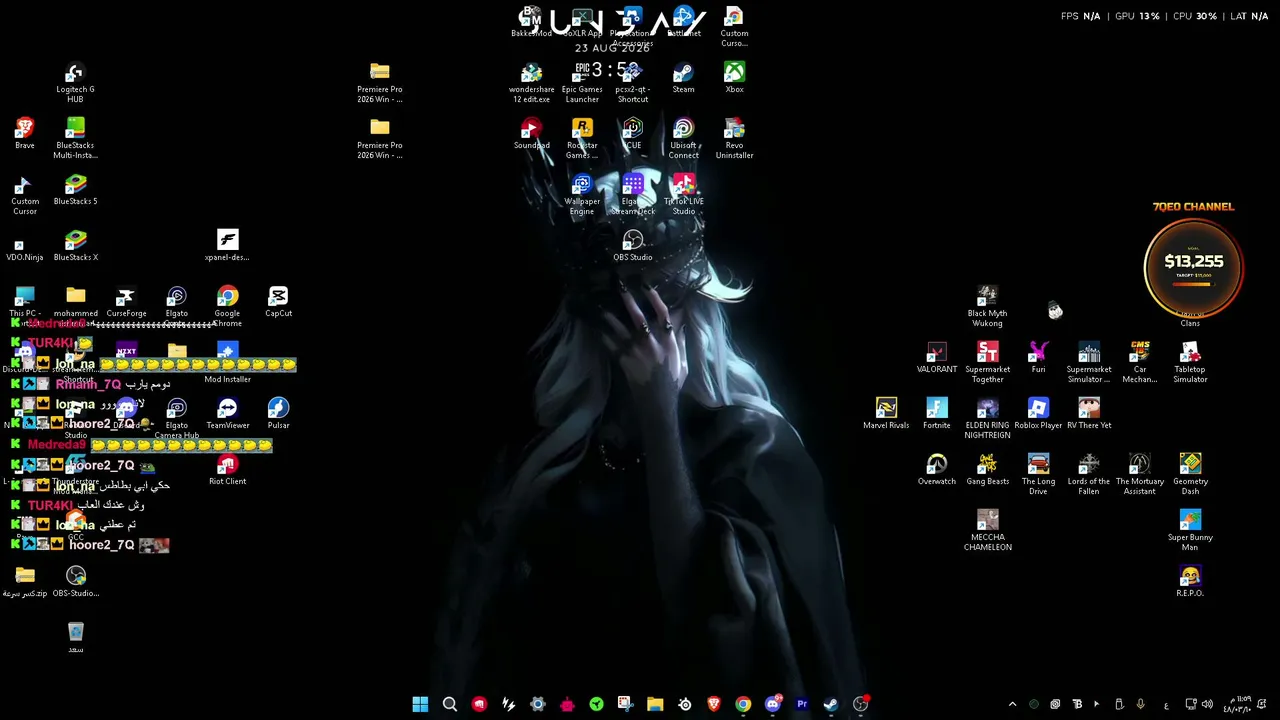1280x720 pixels.
Task: Switch to Premiere Pro in the taskbar
Action: click(801, 704)
